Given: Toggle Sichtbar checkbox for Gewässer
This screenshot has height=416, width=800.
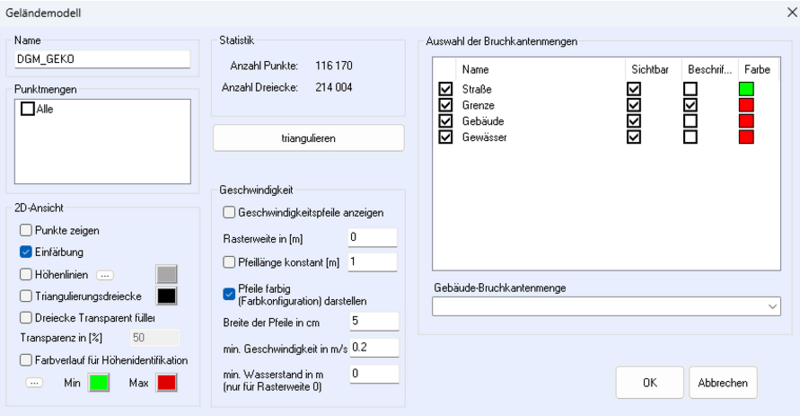Looking at the screenshot, I should pos(634,137).
